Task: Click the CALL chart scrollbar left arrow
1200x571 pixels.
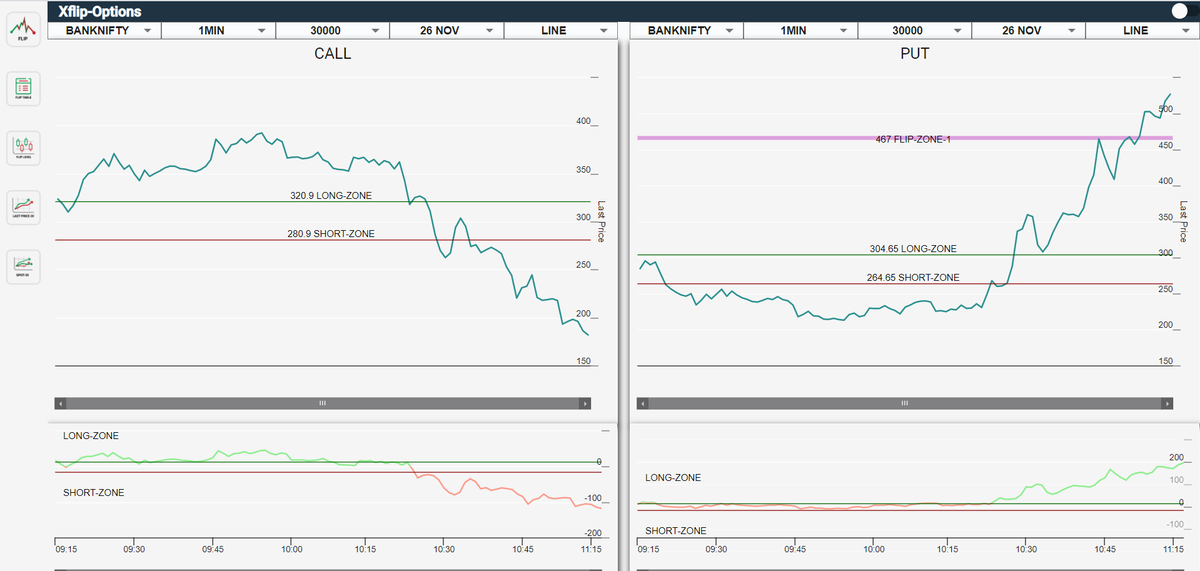Action: (x=61, y=403)
